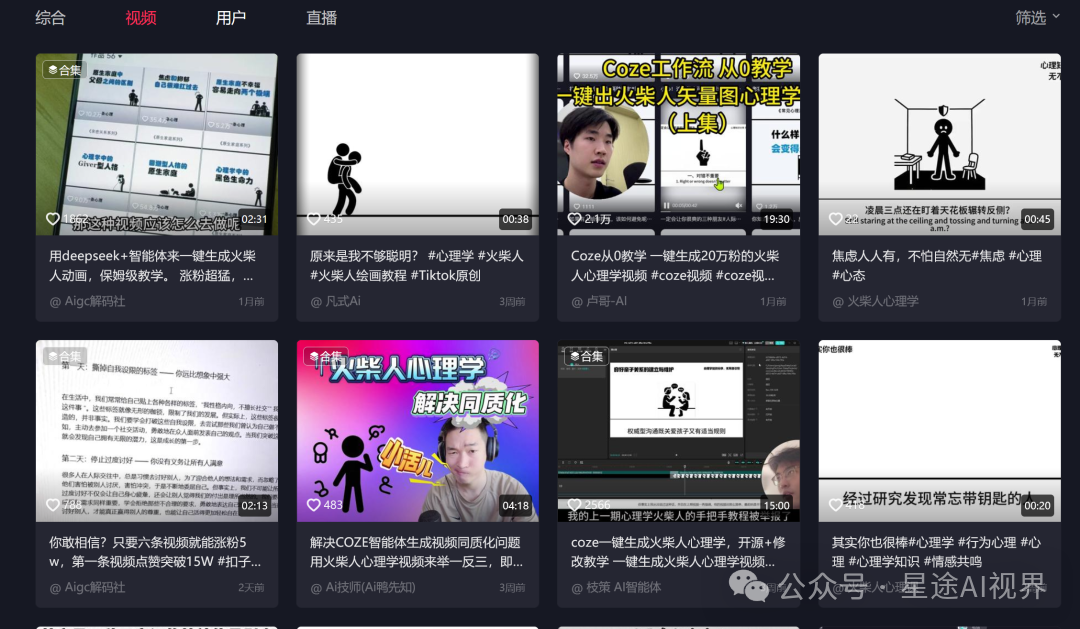Open the Coze工作流 从0教学 video thumbnail
1080x629 pixels.
click(678, 144)
